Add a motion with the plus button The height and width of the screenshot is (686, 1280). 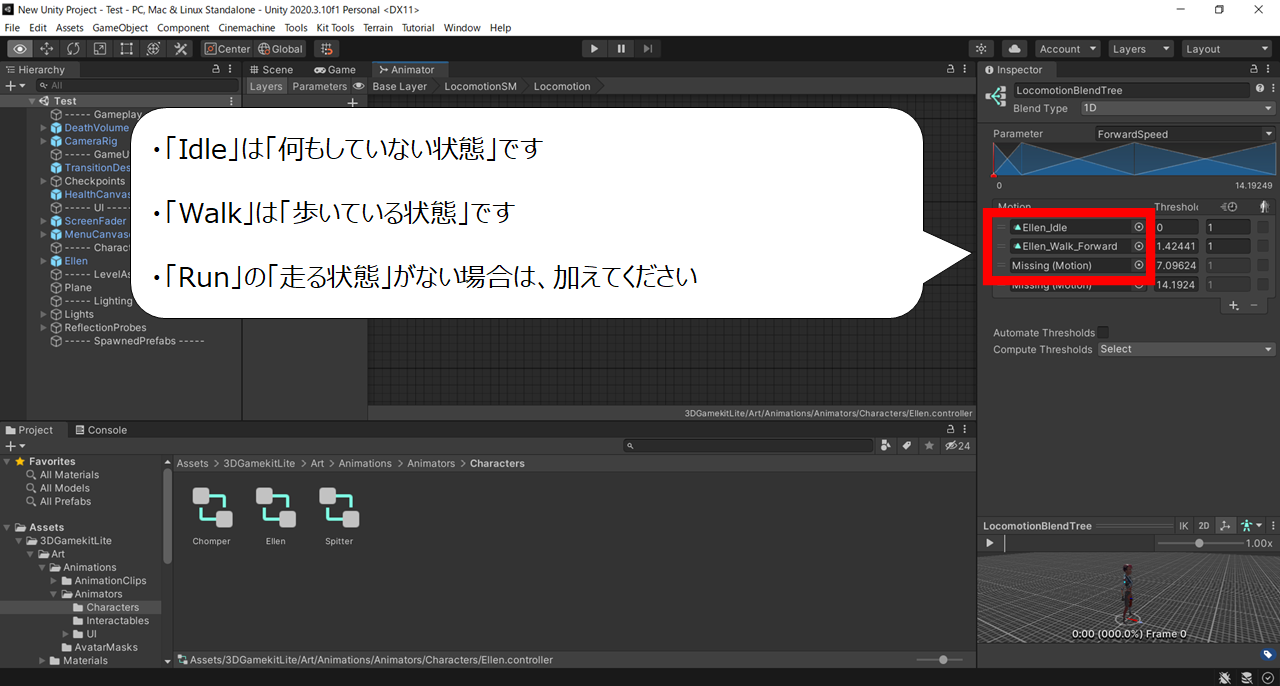click(x=1234, y=305)
